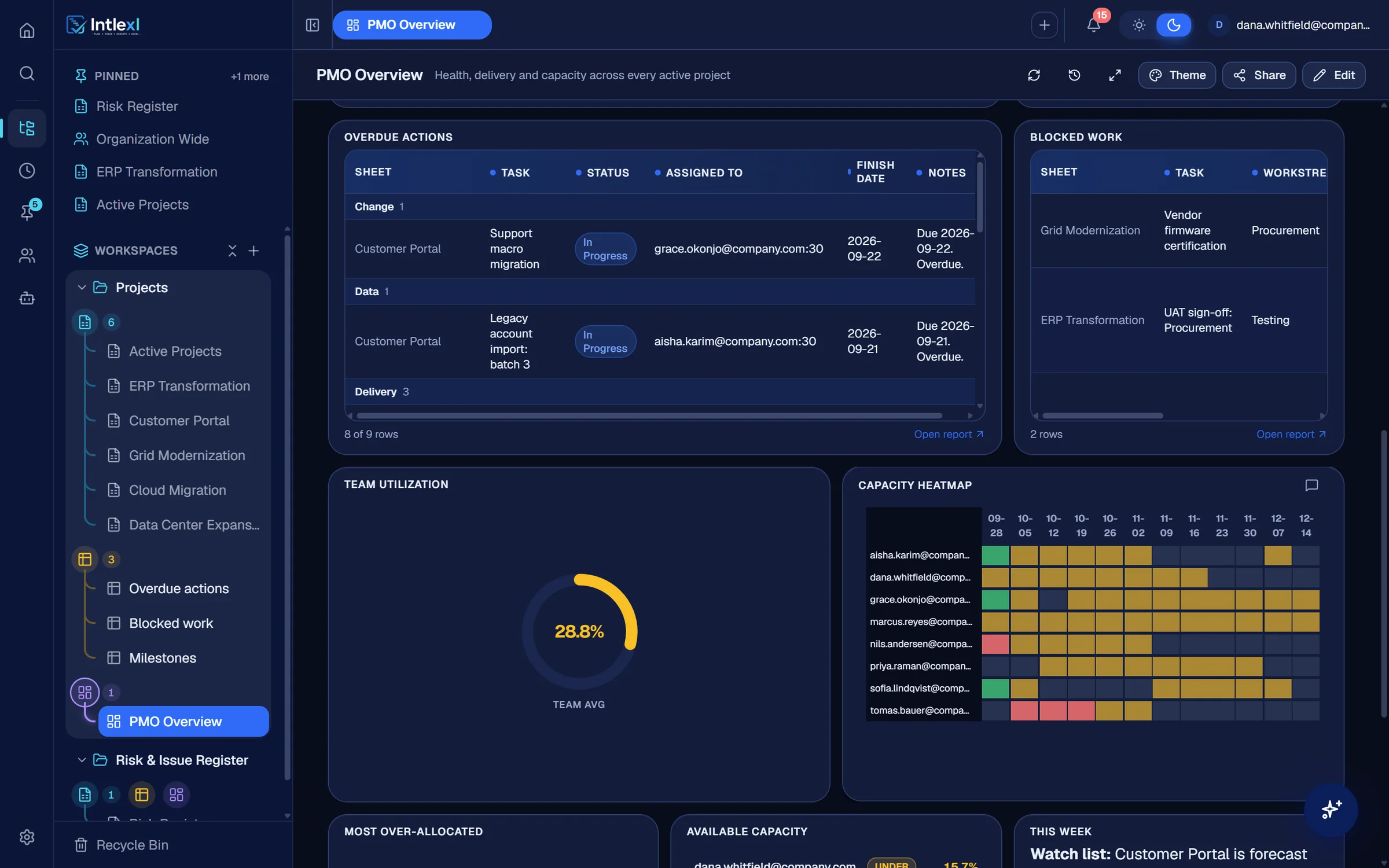Click red heatmap cell for nils.andersen
This screenshot has width=1389, height=868.
pos(995,644)
